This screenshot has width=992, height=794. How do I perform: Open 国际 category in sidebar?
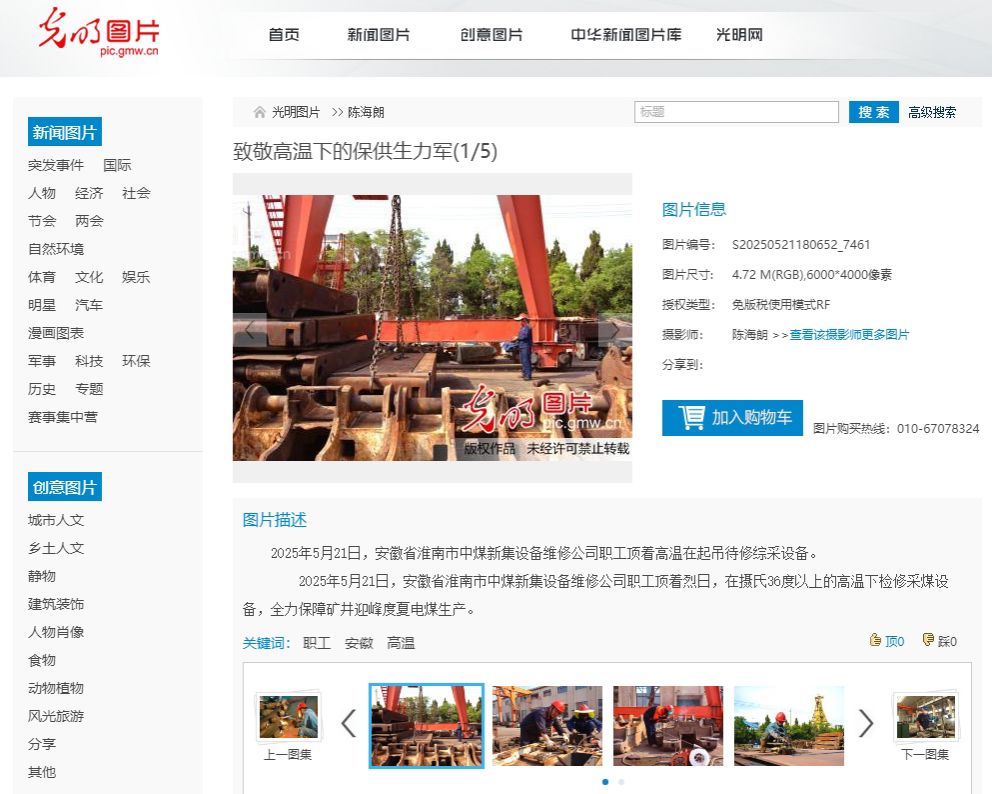pos(117,165)
